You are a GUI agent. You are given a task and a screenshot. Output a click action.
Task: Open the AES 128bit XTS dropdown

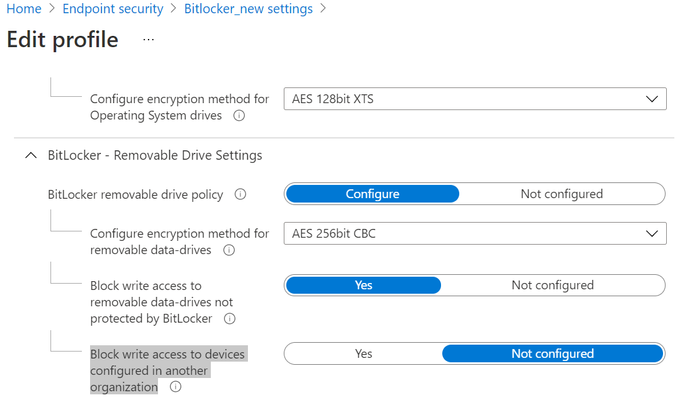[475, 99]
